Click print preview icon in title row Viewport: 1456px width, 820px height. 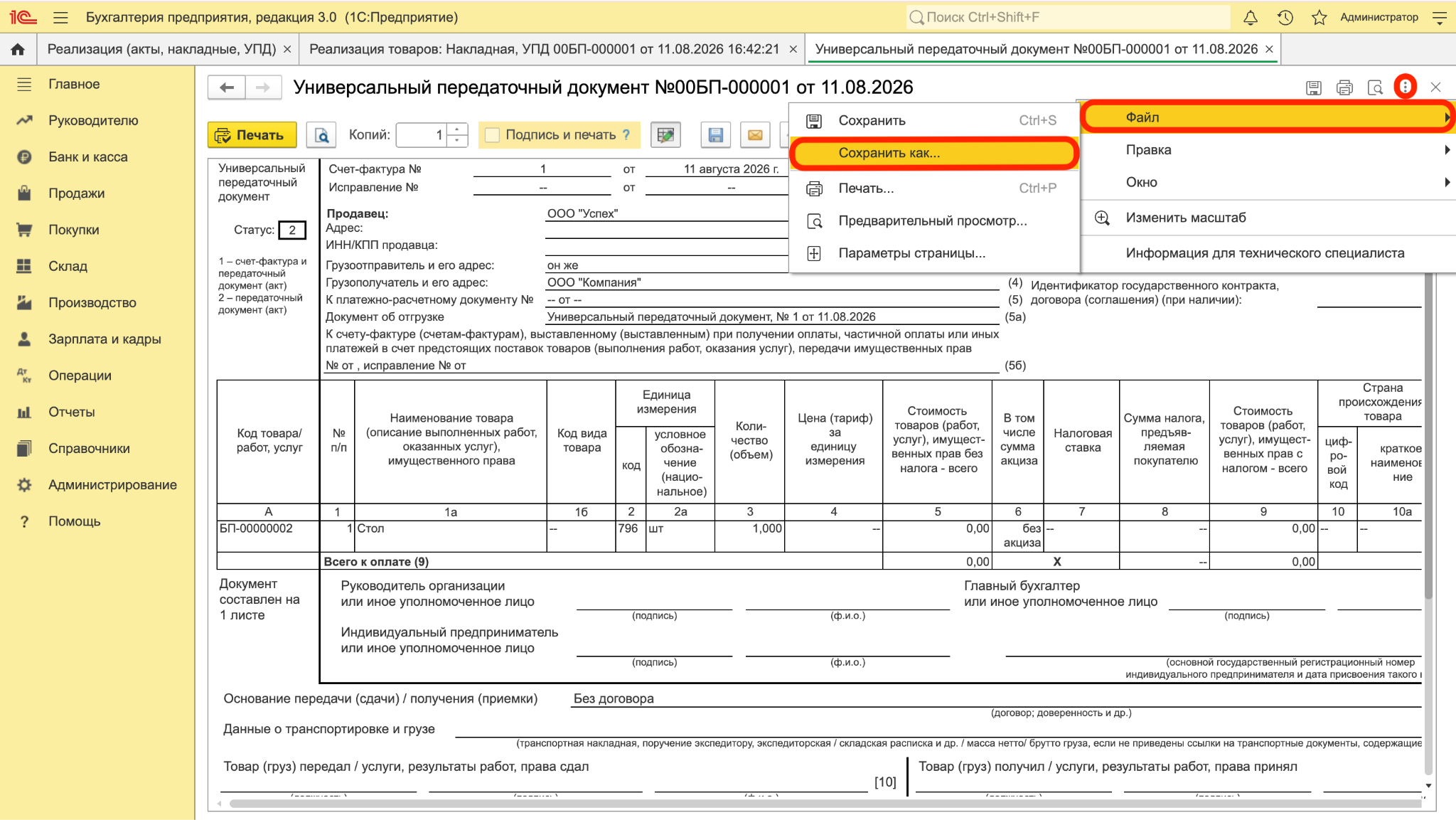(1375, 87)
